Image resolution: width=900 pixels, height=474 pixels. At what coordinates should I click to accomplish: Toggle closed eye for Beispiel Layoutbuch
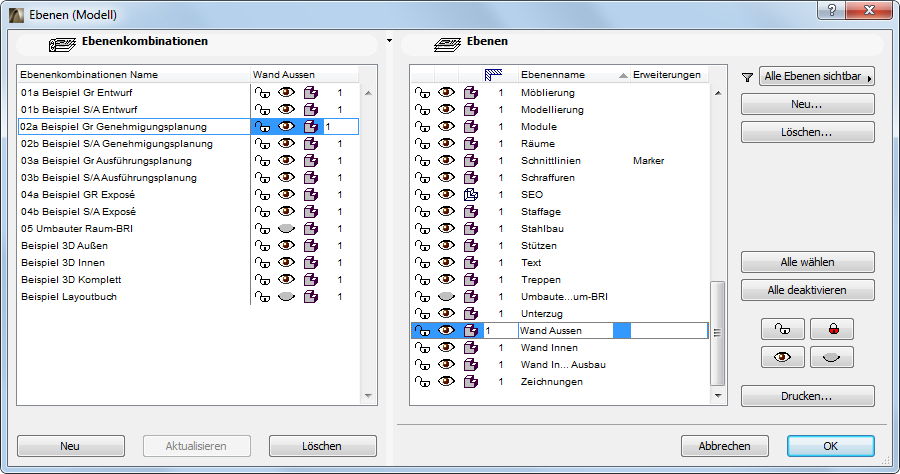click(x=286, y=297)
